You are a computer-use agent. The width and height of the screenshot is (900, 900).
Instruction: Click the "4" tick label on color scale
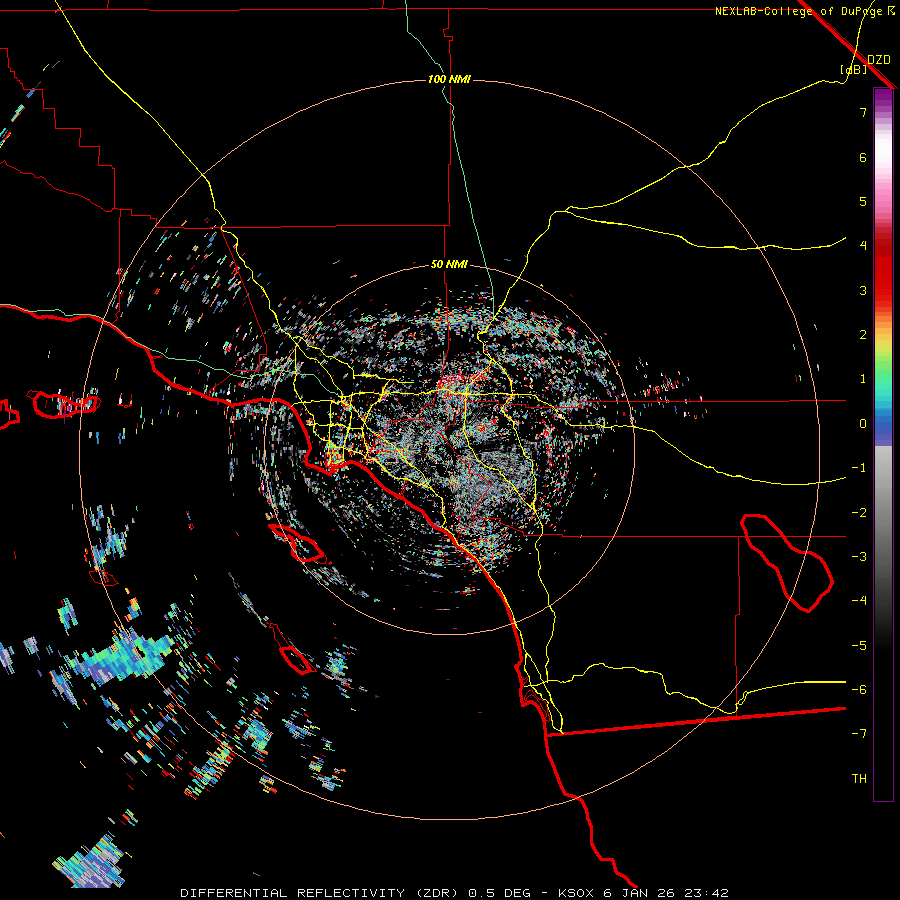(863, 246)
